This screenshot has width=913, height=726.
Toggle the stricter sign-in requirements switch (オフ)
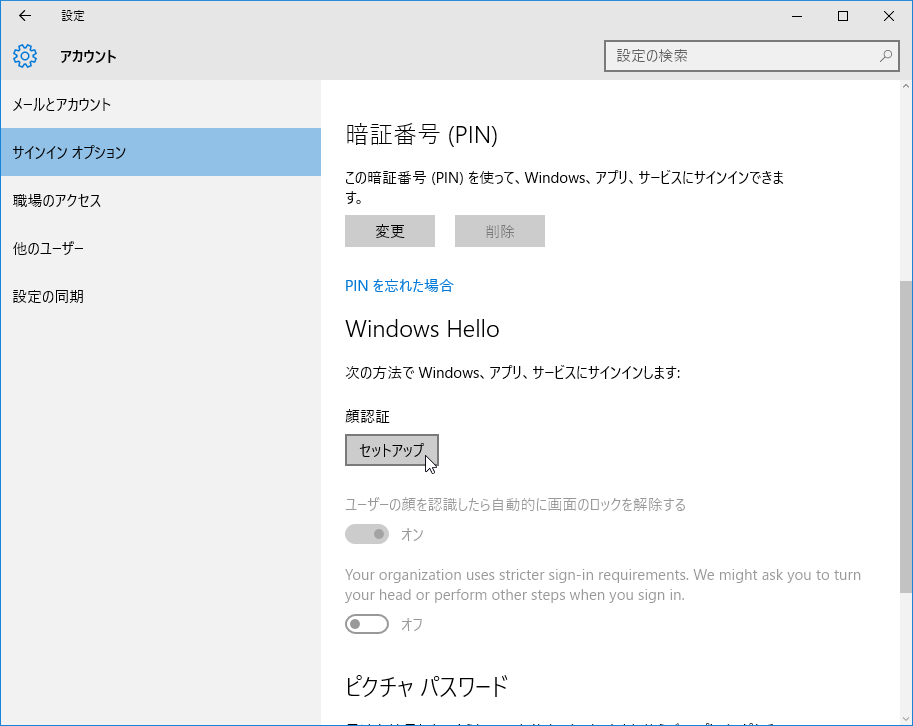tap(367, 624)
